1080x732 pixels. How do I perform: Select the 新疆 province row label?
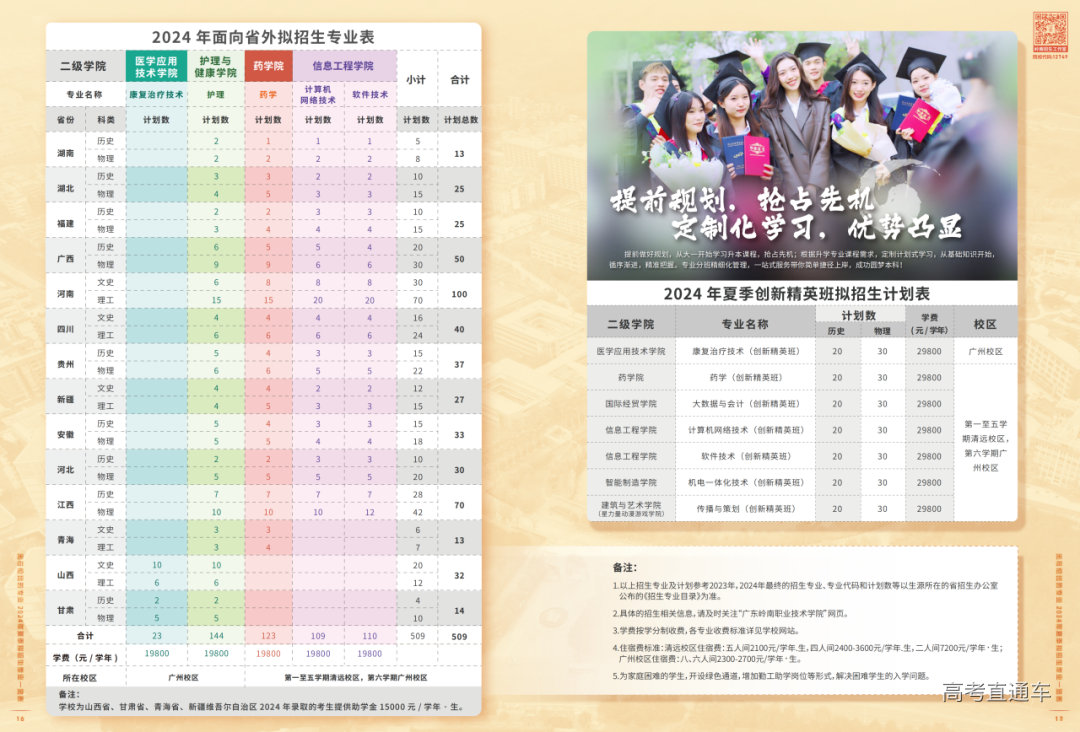click(66, 398)
